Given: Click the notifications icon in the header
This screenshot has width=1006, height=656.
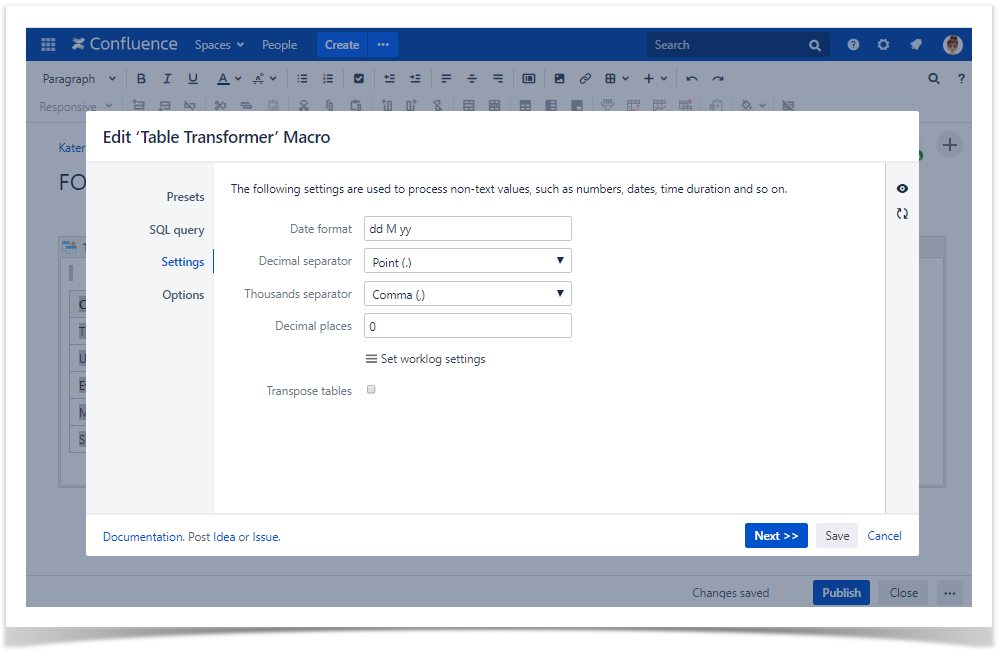Looking at the screenshot, I should tap(915, 45).
